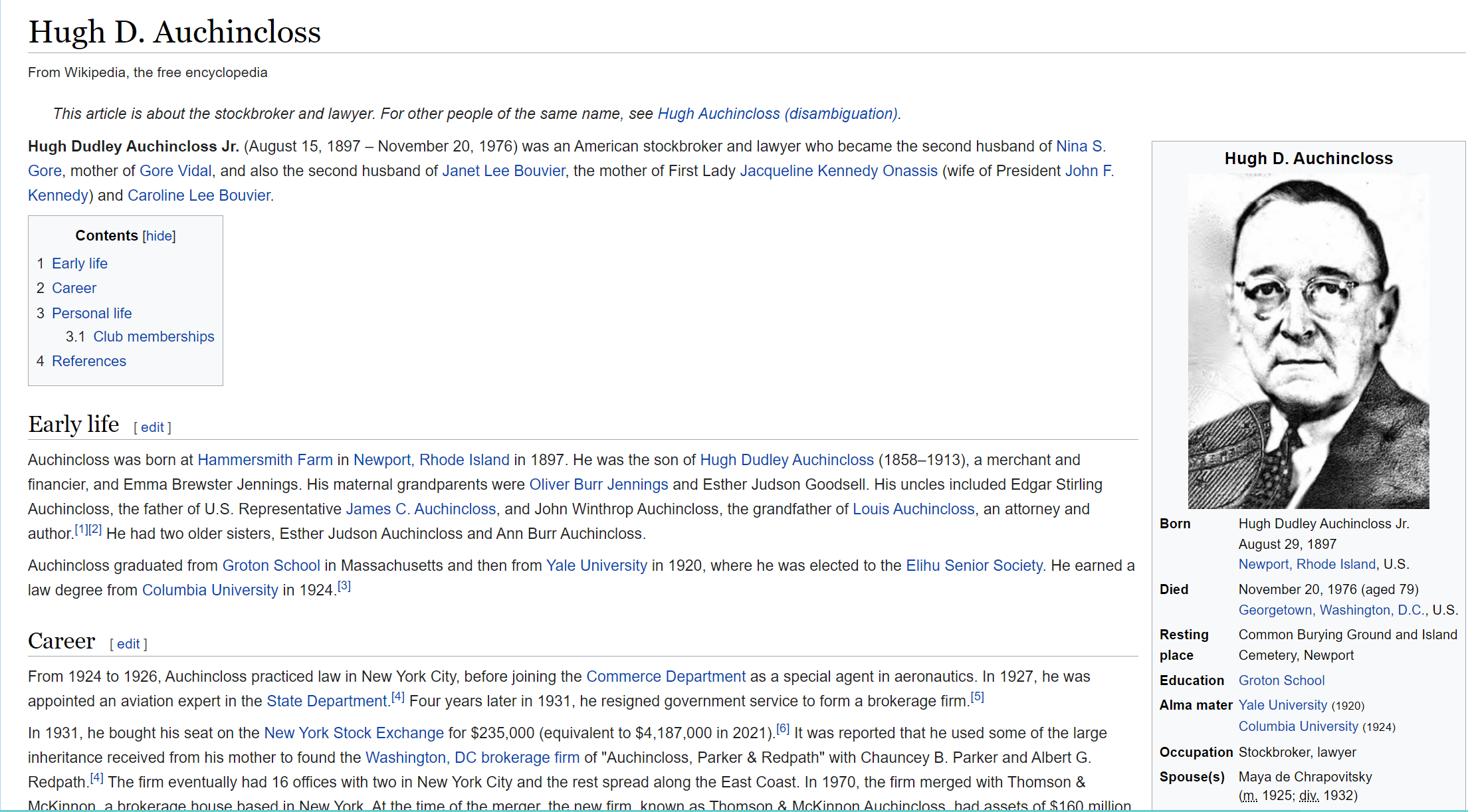Select 'November 20, 1976 (aged 79)' infobox text
The image size is (1468, 812).
click(x=1328, y=589)
